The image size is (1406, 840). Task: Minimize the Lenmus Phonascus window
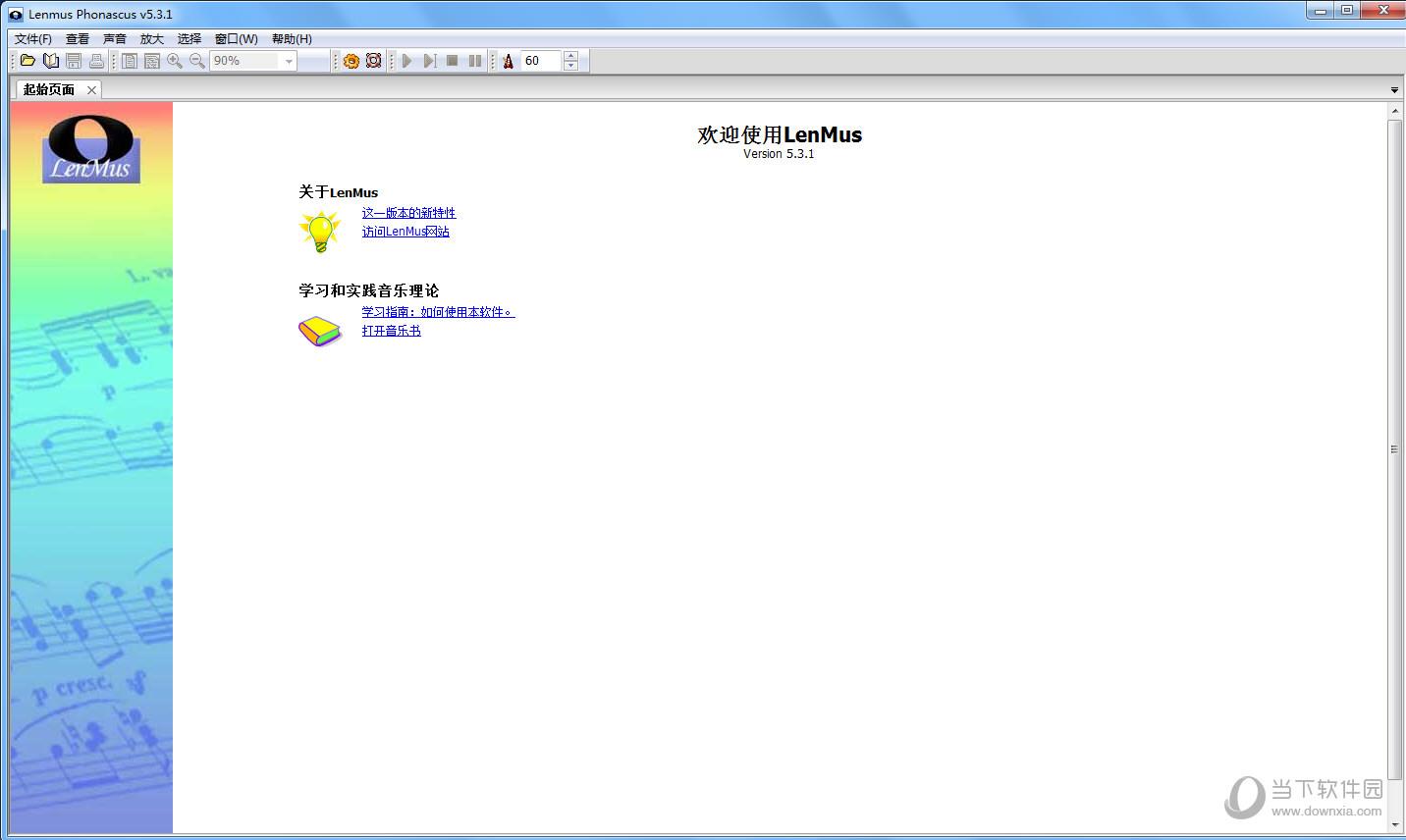coord(1321,11)
